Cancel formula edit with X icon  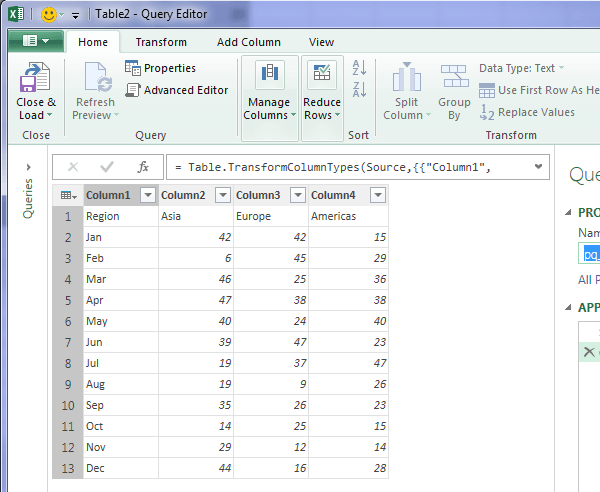pos(73,167)
